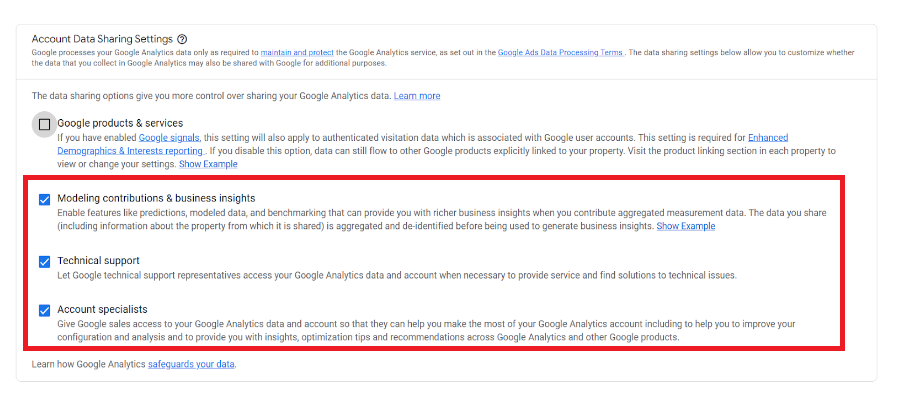Screen dimensions: 898x403
Task: Click the Technical support description paragraph
Action: [397, 275]
